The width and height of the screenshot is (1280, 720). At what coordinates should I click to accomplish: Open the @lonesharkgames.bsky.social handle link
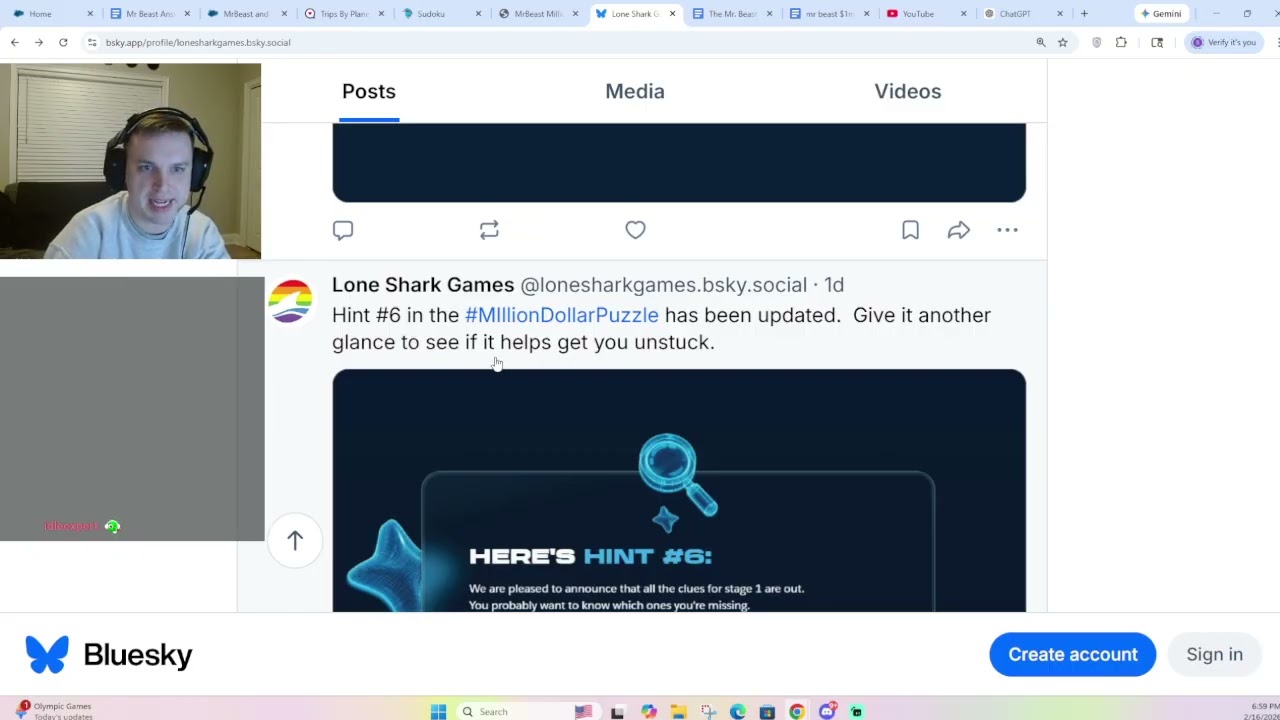663,285
